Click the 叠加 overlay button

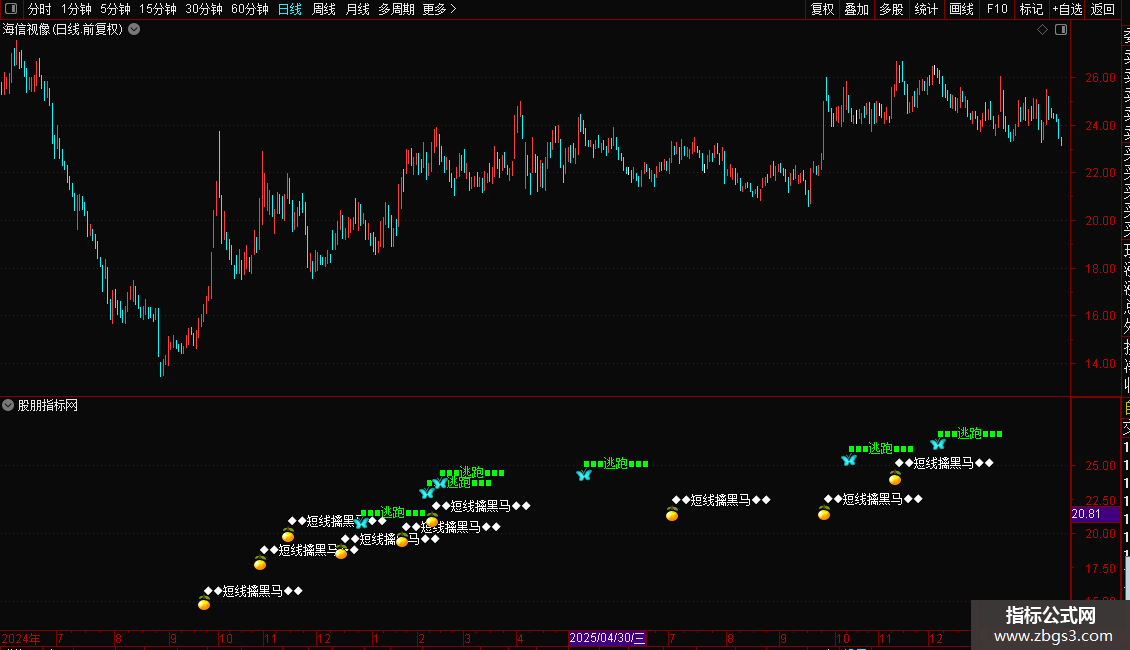pyautogui.click(x=857, y=9)
